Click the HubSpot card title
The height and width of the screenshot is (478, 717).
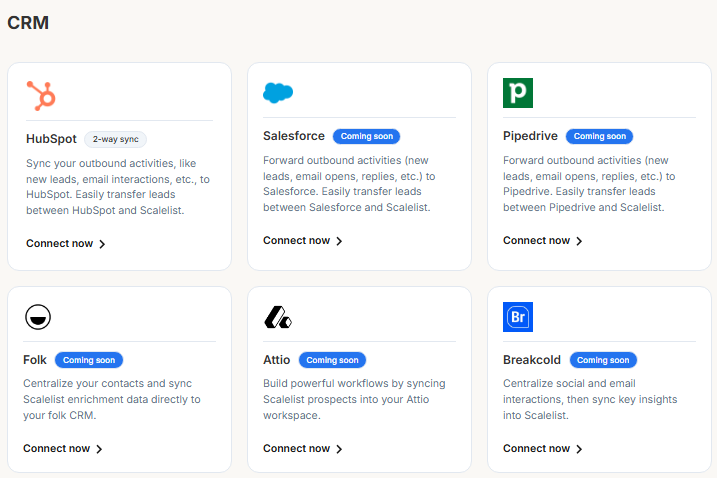point(51,139)
